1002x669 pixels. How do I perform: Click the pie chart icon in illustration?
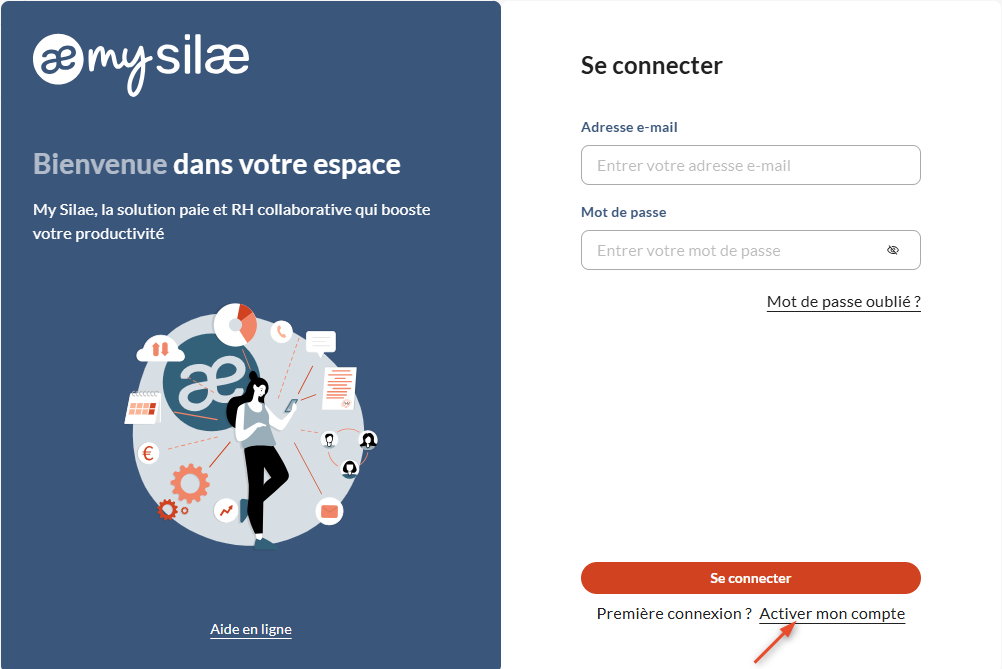[x=235, y=325]
